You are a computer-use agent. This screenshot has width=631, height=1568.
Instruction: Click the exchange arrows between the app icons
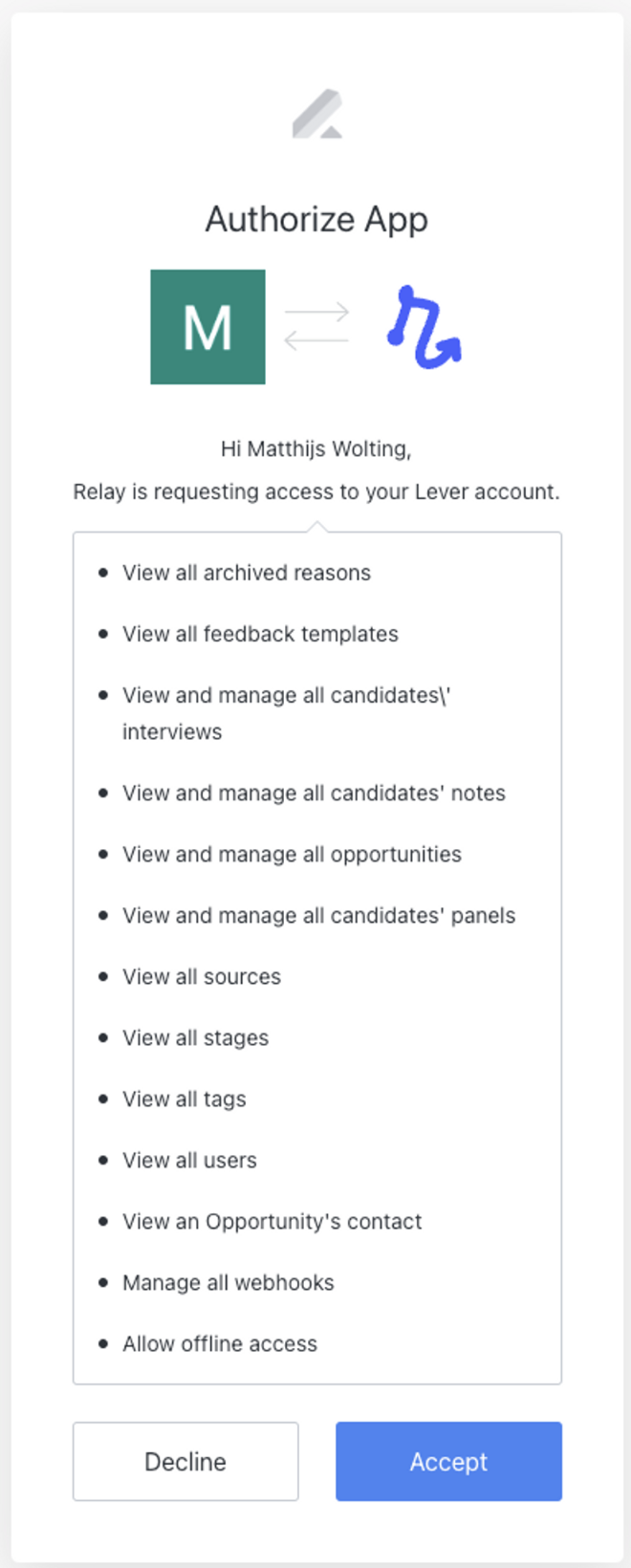315,324
